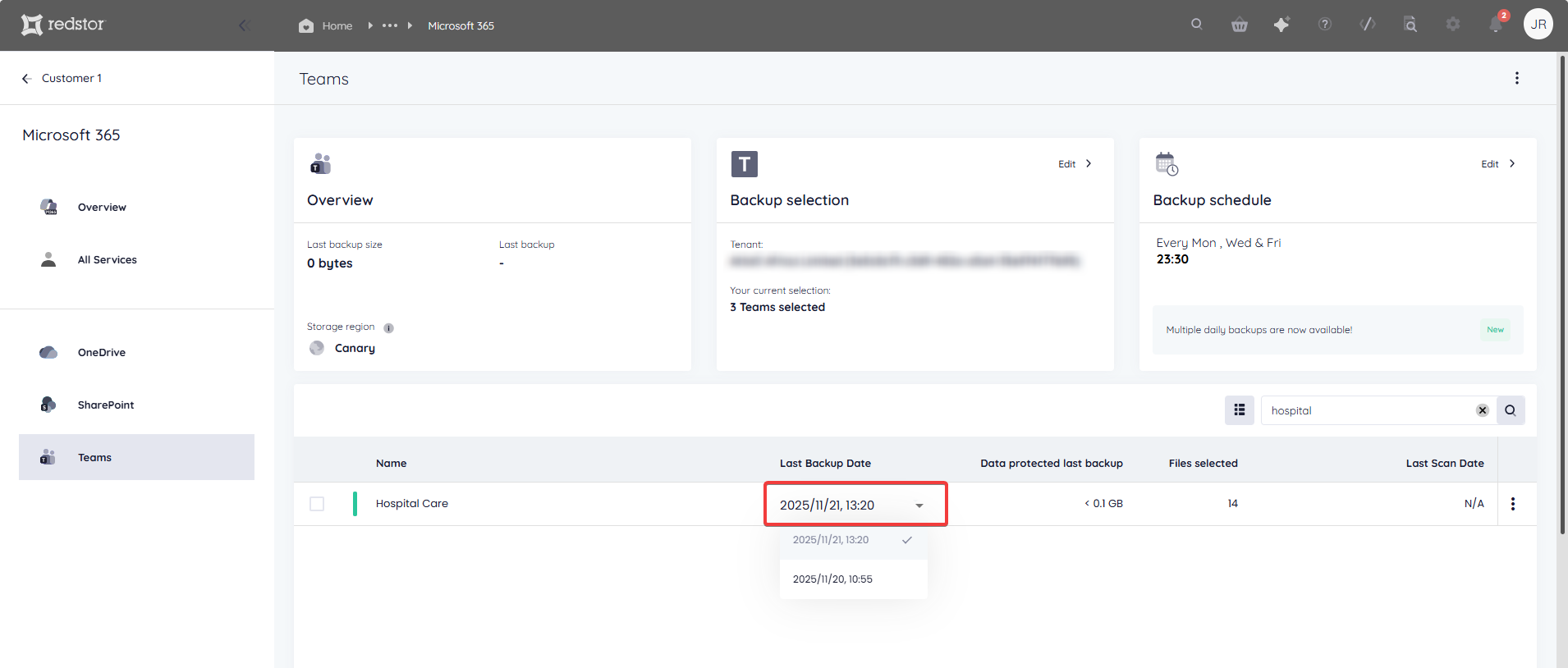This screenshot has height=668, width=1568.
Task: Click the 3 Teams selected text
Action: 777,307
